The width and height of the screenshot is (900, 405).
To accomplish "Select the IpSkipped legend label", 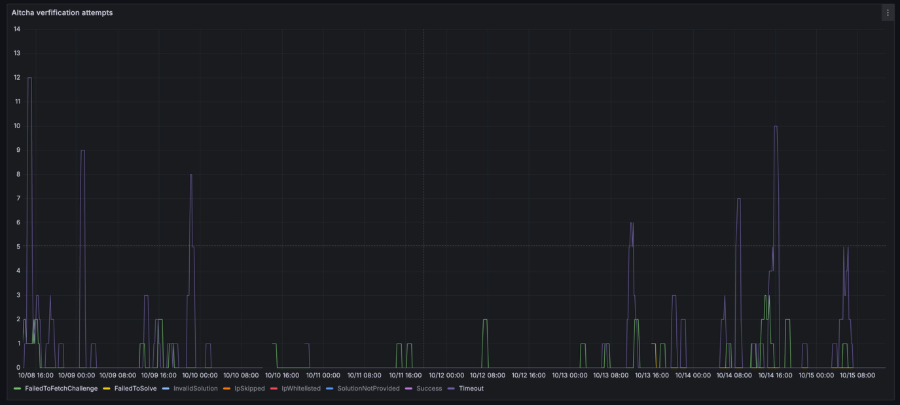I will pyautogui.click(x=249, y=388).
